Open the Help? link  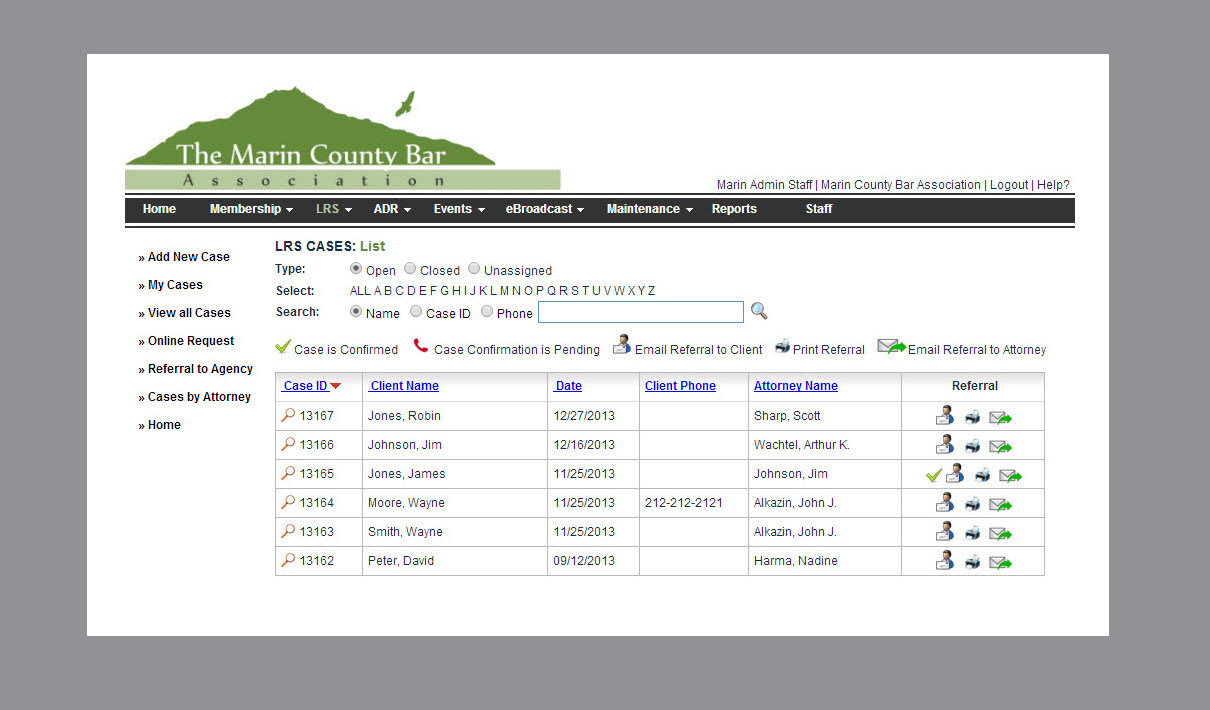(1053, 185)
